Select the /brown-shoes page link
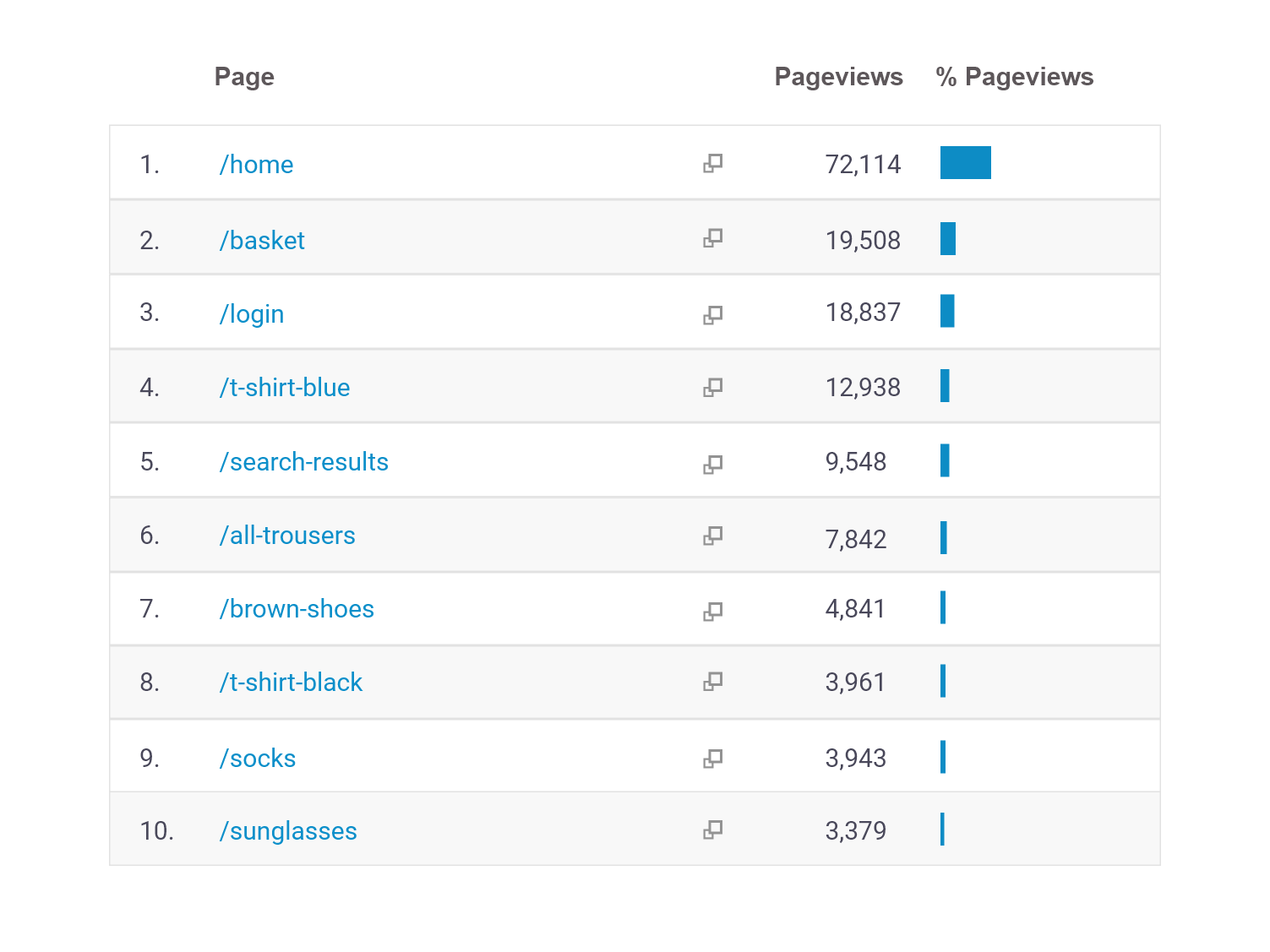The height and width of the screenshot is (952, 1270). tap(297, 609)
